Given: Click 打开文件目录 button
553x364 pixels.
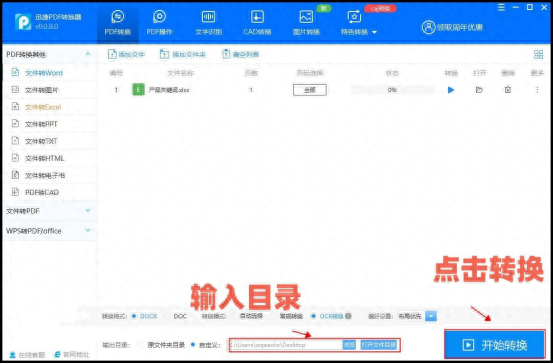Looking at the screenshot, I should [x=378, y=345].
